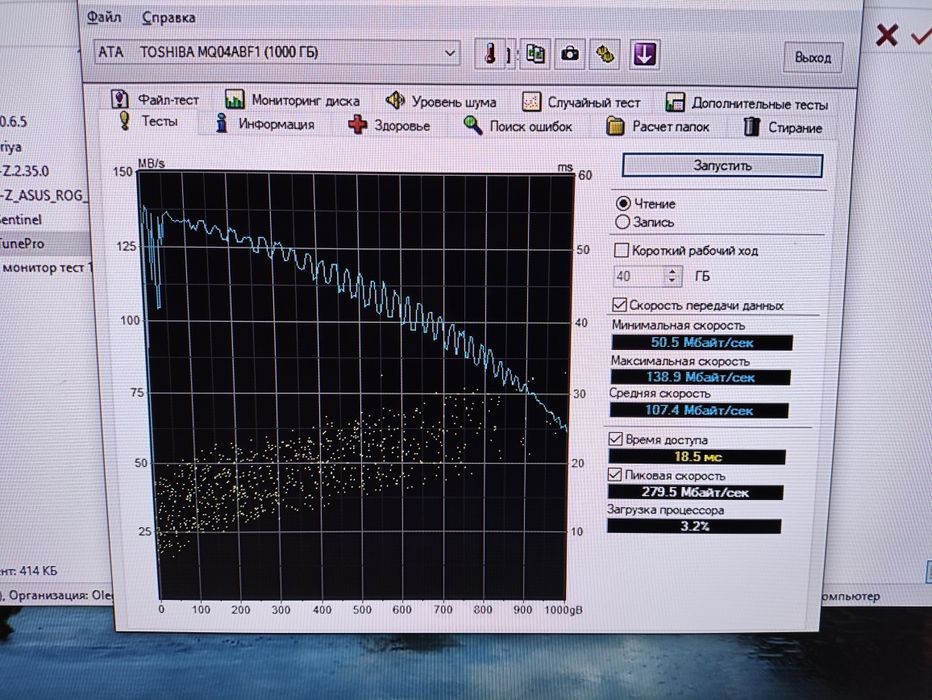Select the TunePro item in background list
Screen dimensions: 932x700
point(22,244)
